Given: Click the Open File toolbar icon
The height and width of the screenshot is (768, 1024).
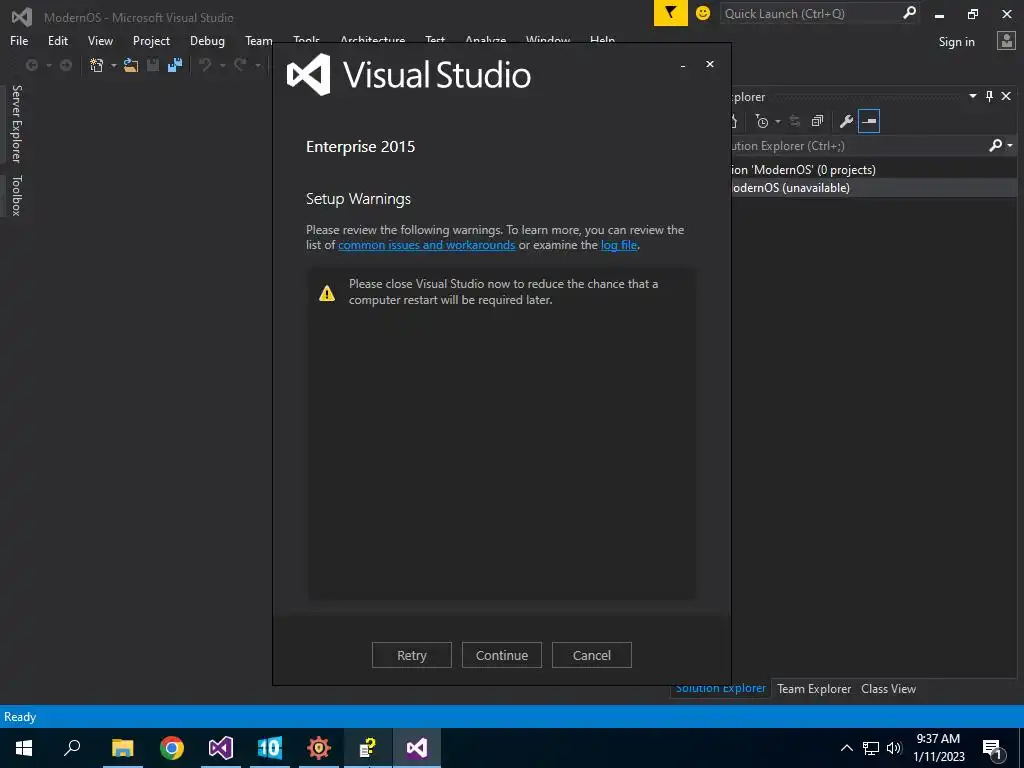Looking at the screenshot, I should [x=131, y=65].
